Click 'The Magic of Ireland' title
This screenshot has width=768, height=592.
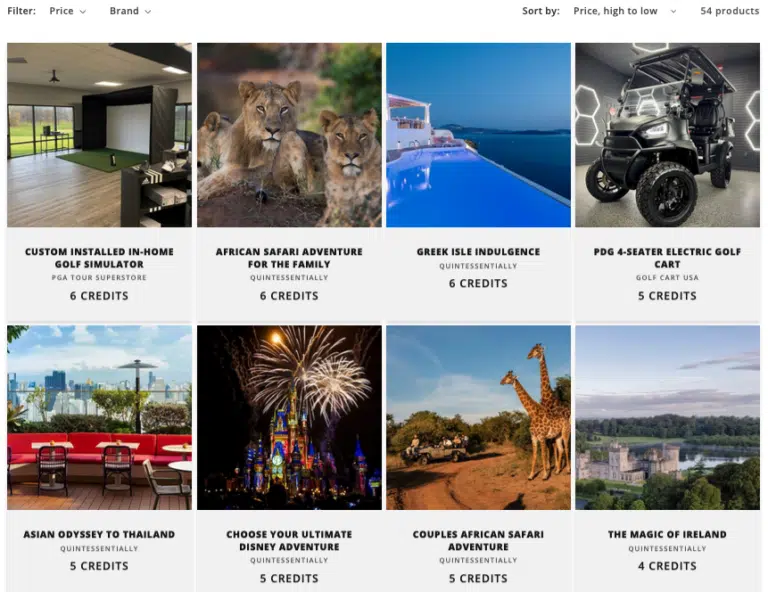[x=667, y=534]
